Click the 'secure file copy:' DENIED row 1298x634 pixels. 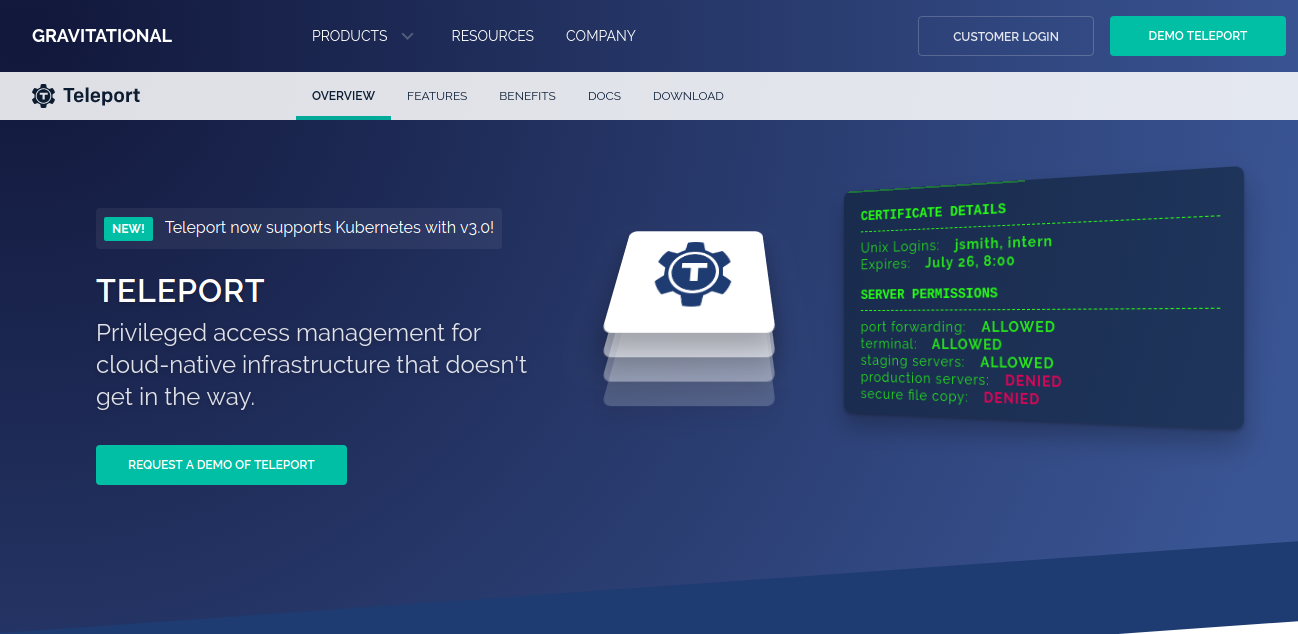click(950, 397)
